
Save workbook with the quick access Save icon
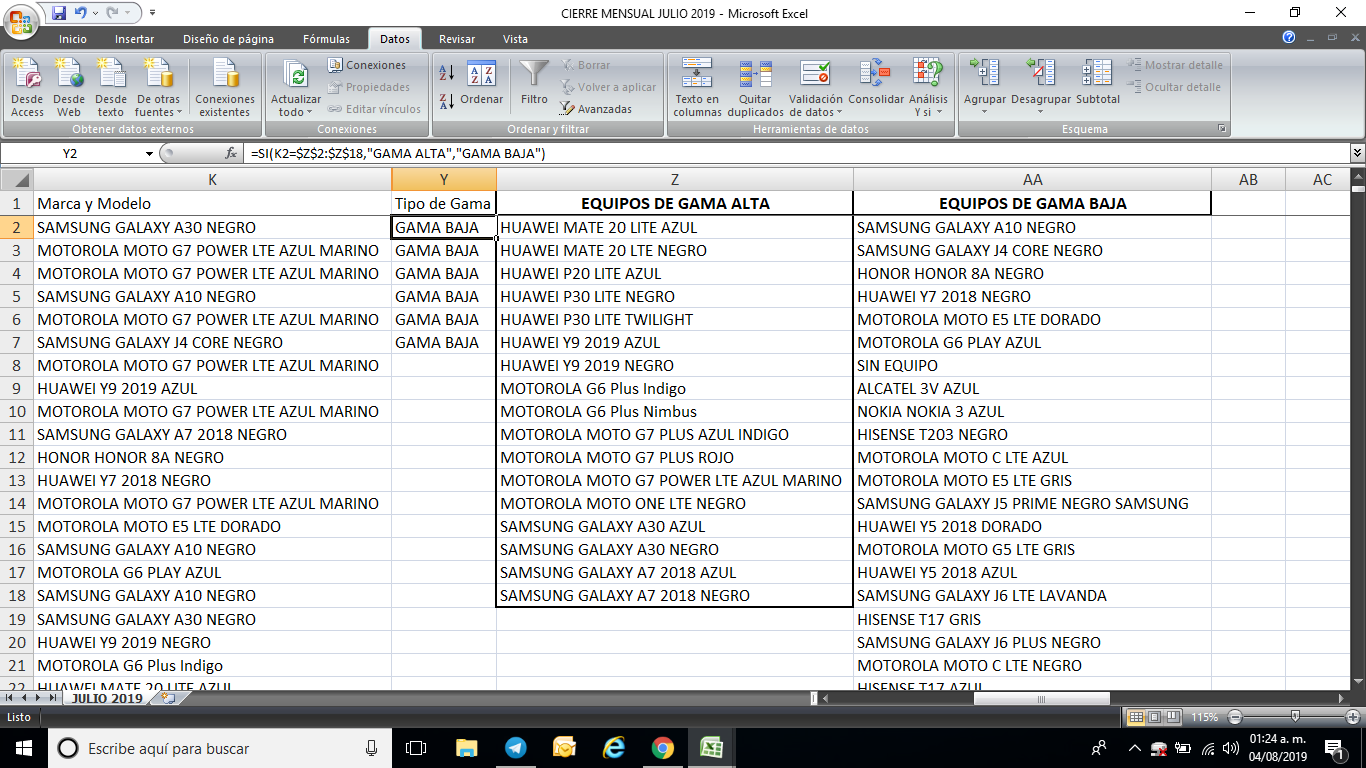(x=59, y=13)
